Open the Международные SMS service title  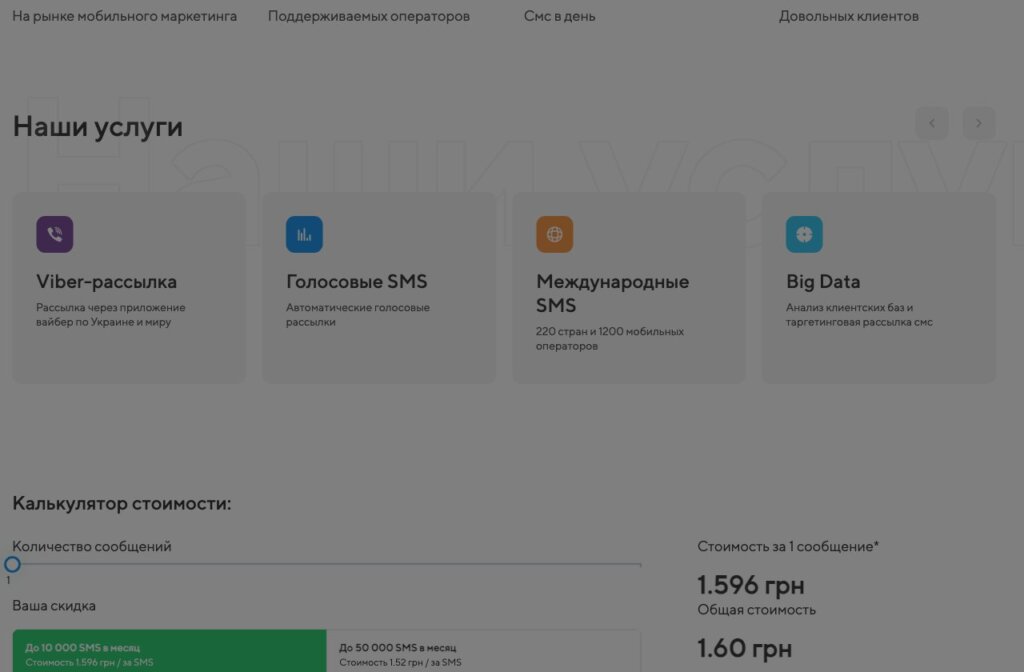click(x=613, y=293)
